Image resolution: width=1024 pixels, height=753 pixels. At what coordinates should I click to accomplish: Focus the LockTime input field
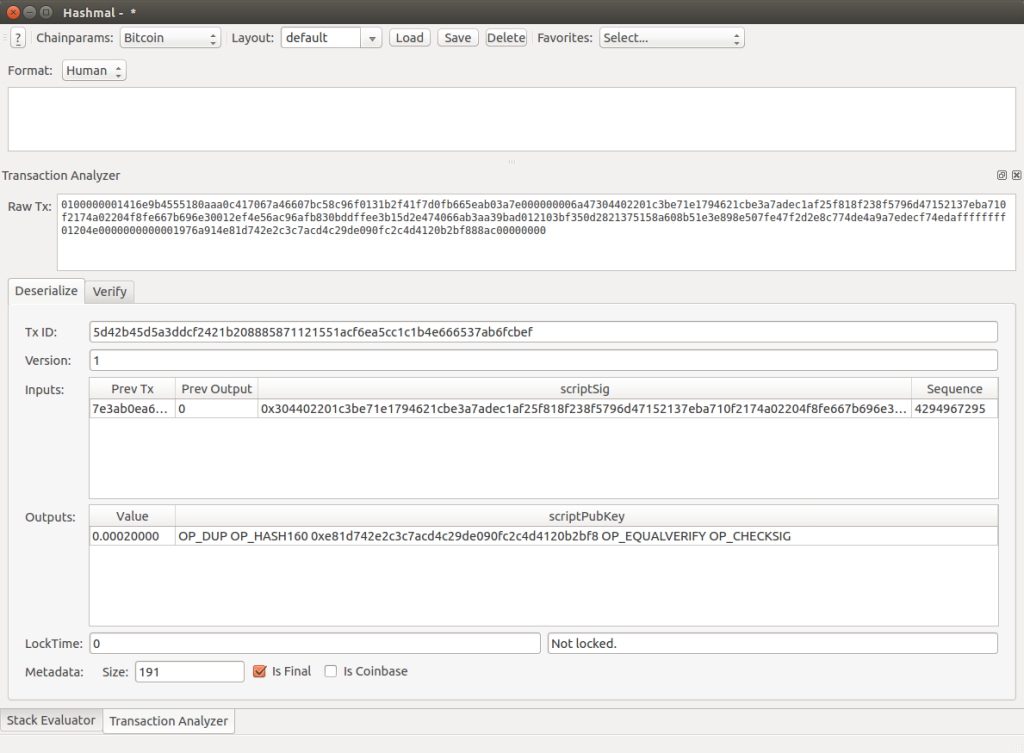coord(315,643)
